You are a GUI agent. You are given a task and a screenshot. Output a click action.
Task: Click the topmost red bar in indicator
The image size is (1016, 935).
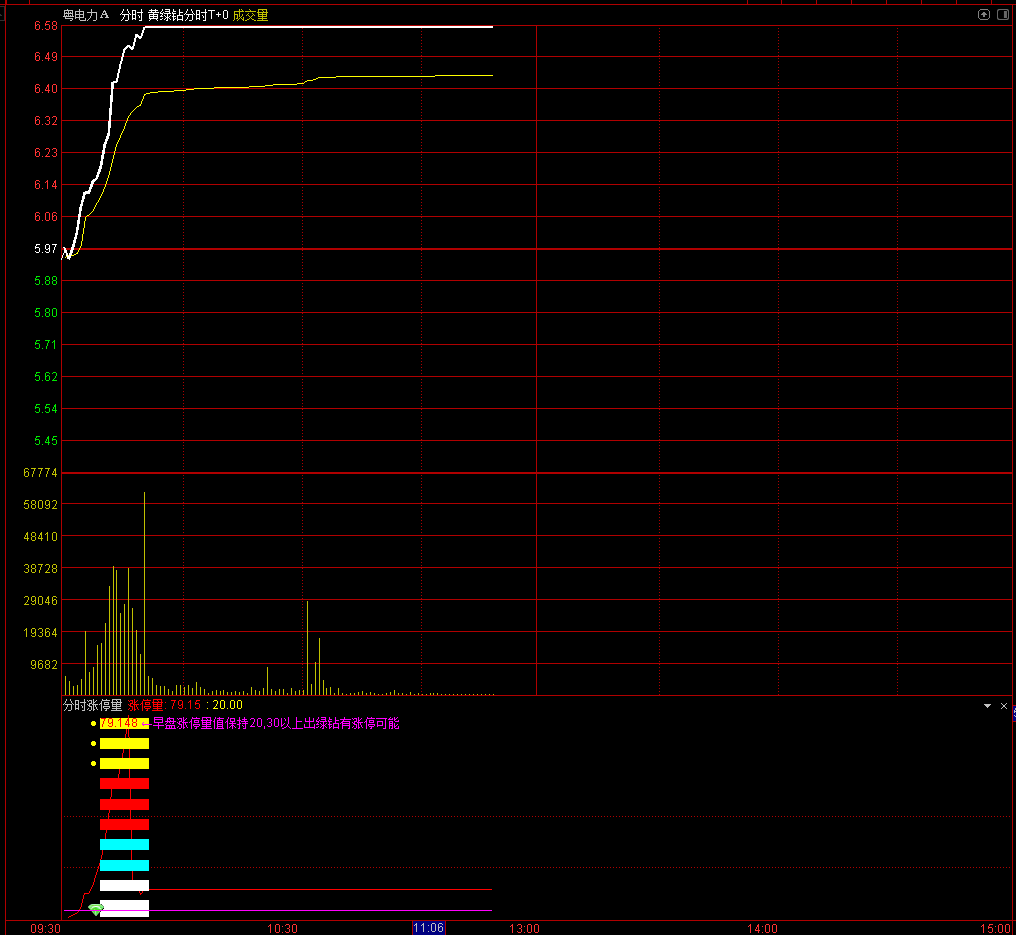tap(124, 783)
